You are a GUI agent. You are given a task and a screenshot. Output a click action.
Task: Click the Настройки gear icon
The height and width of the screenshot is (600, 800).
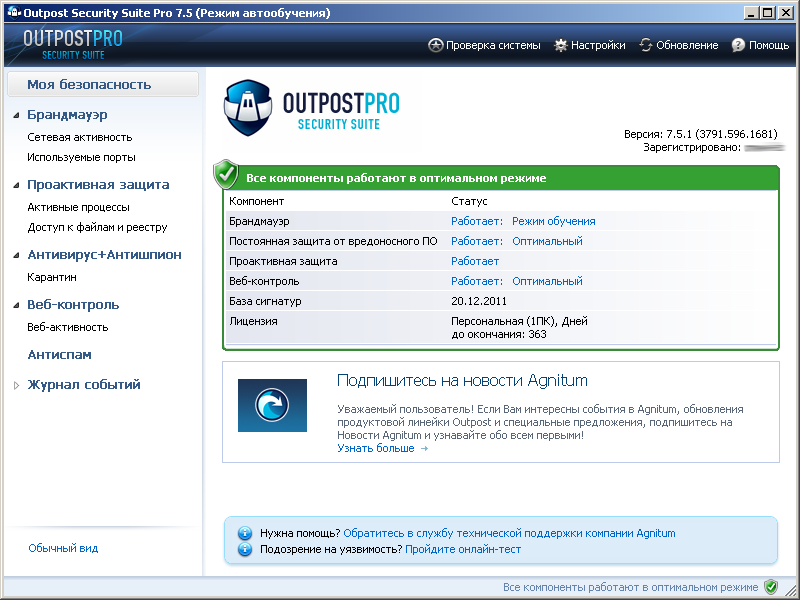point(561,45)
